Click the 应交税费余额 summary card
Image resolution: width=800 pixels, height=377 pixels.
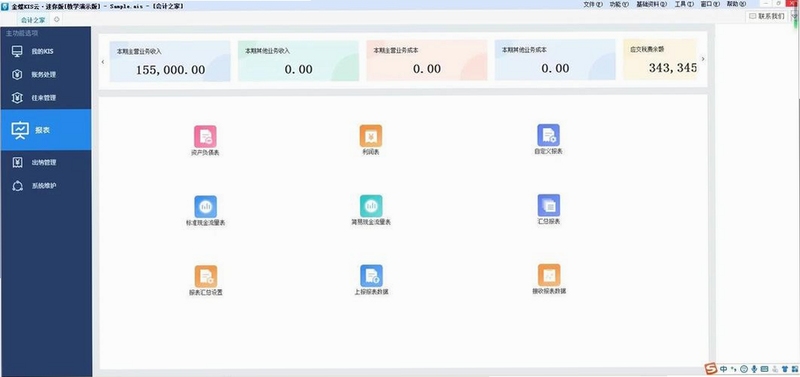[x=660, y=60]
